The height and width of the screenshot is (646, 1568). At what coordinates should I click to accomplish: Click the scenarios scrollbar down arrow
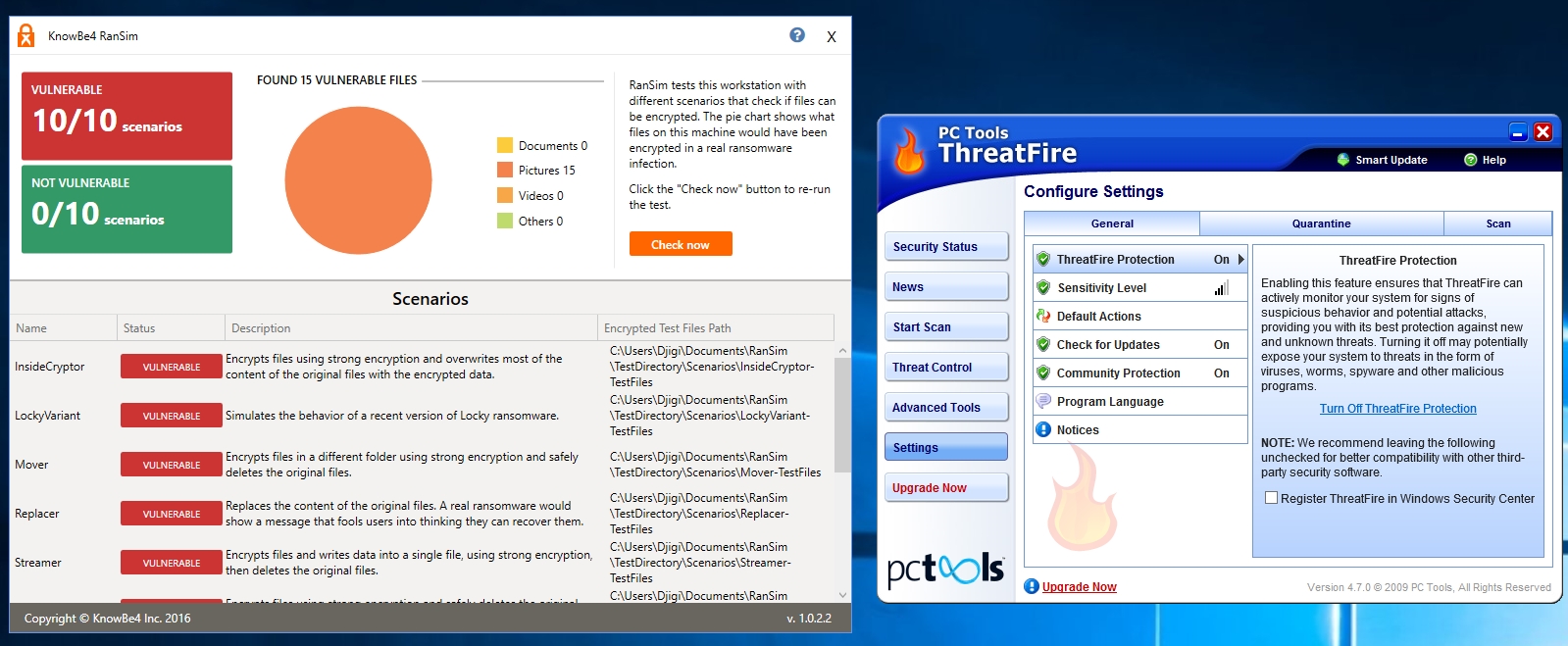tap(842, 595)
